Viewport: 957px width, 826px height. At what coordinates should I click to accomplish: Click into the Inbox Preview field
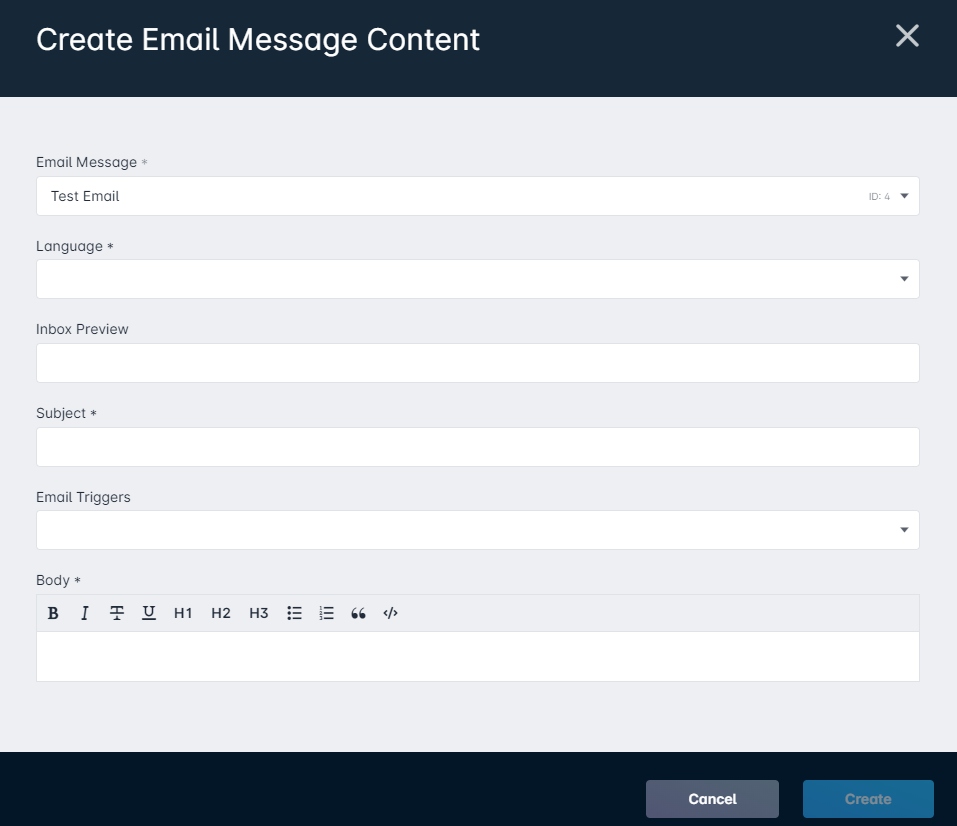pos(478,363)
